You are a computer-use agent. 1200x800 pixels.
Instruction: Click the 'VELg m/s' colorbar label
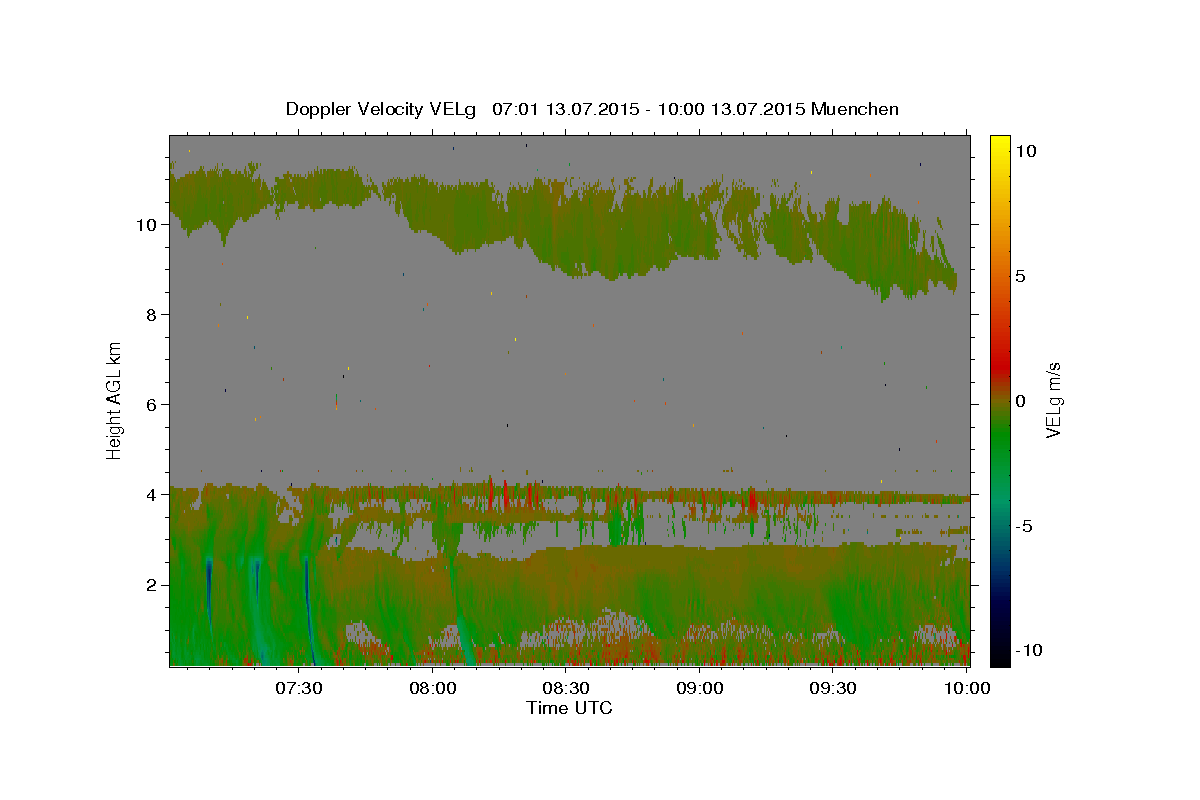(x=1053, y=400)
